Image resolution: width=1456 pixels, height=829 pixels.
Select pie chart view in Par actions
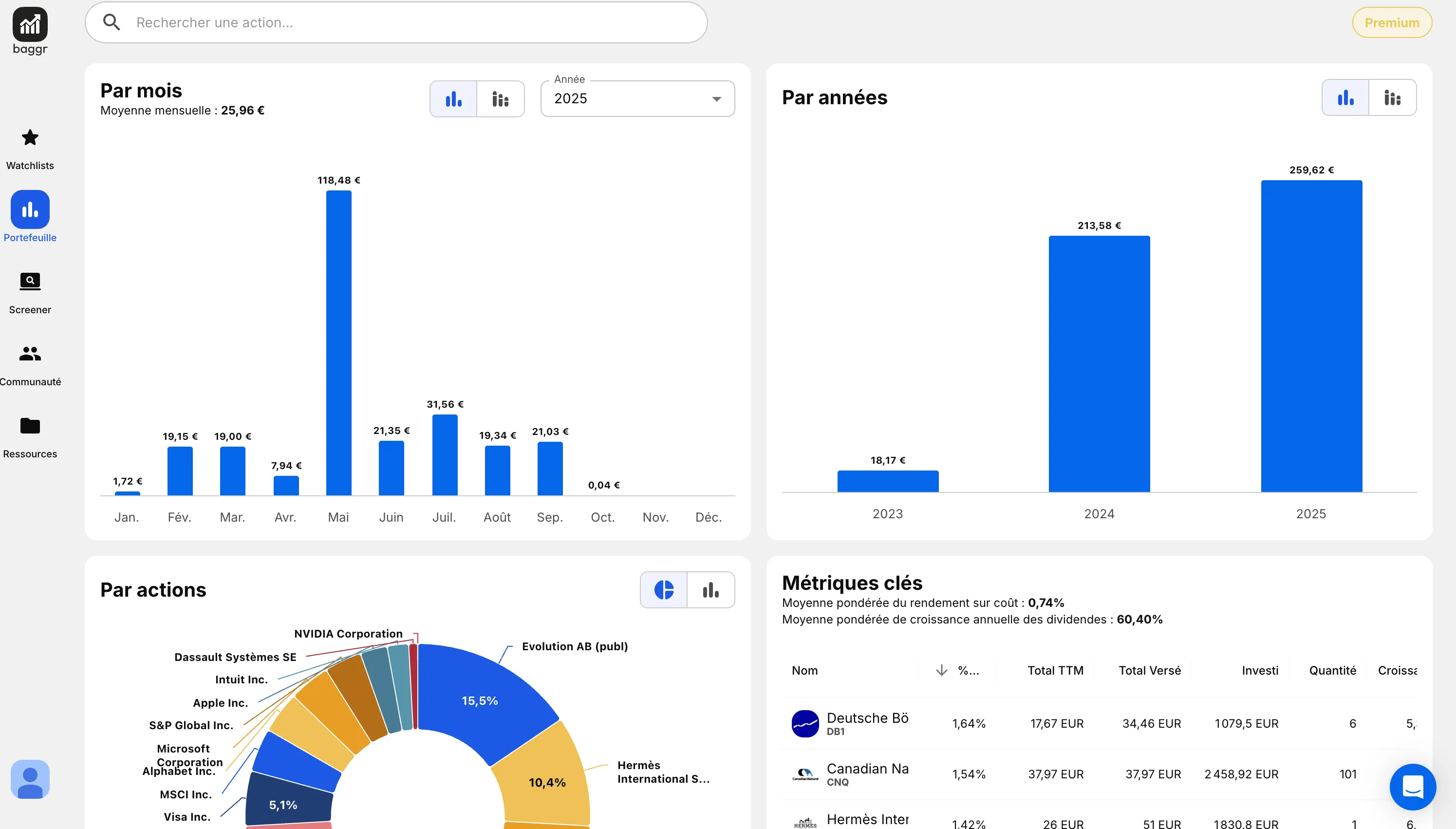(x=664, y=590)
